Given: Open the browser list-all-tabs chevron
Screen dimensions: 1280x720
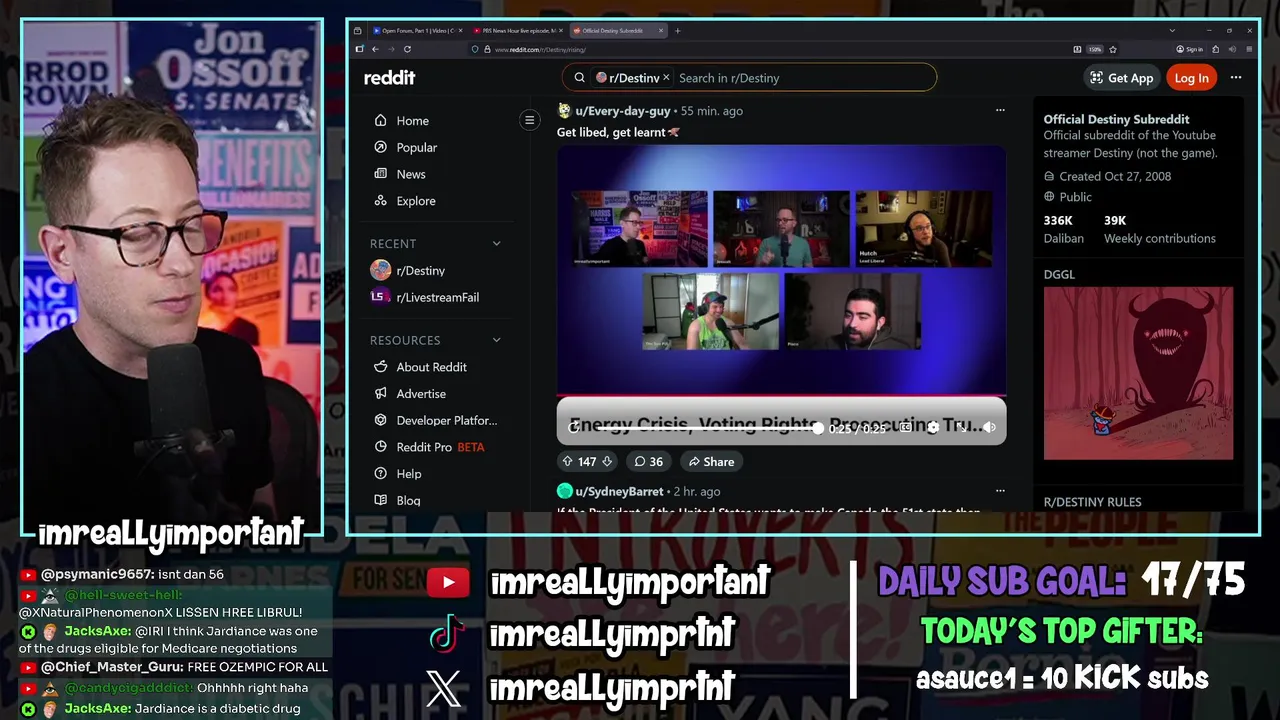Looking at the screenshot, I should point(1172,31).
